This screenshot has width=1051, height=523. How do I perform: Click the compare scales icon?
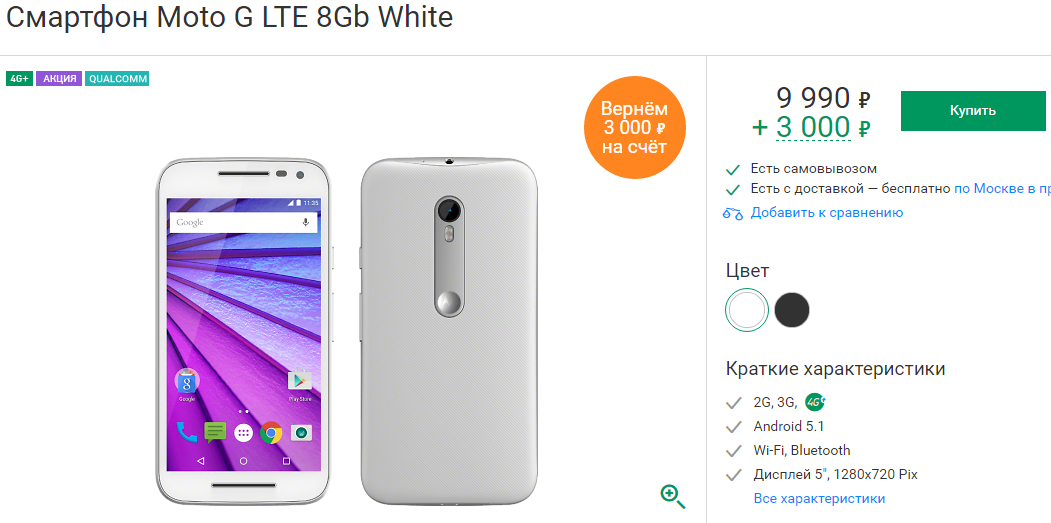[733, 214]
